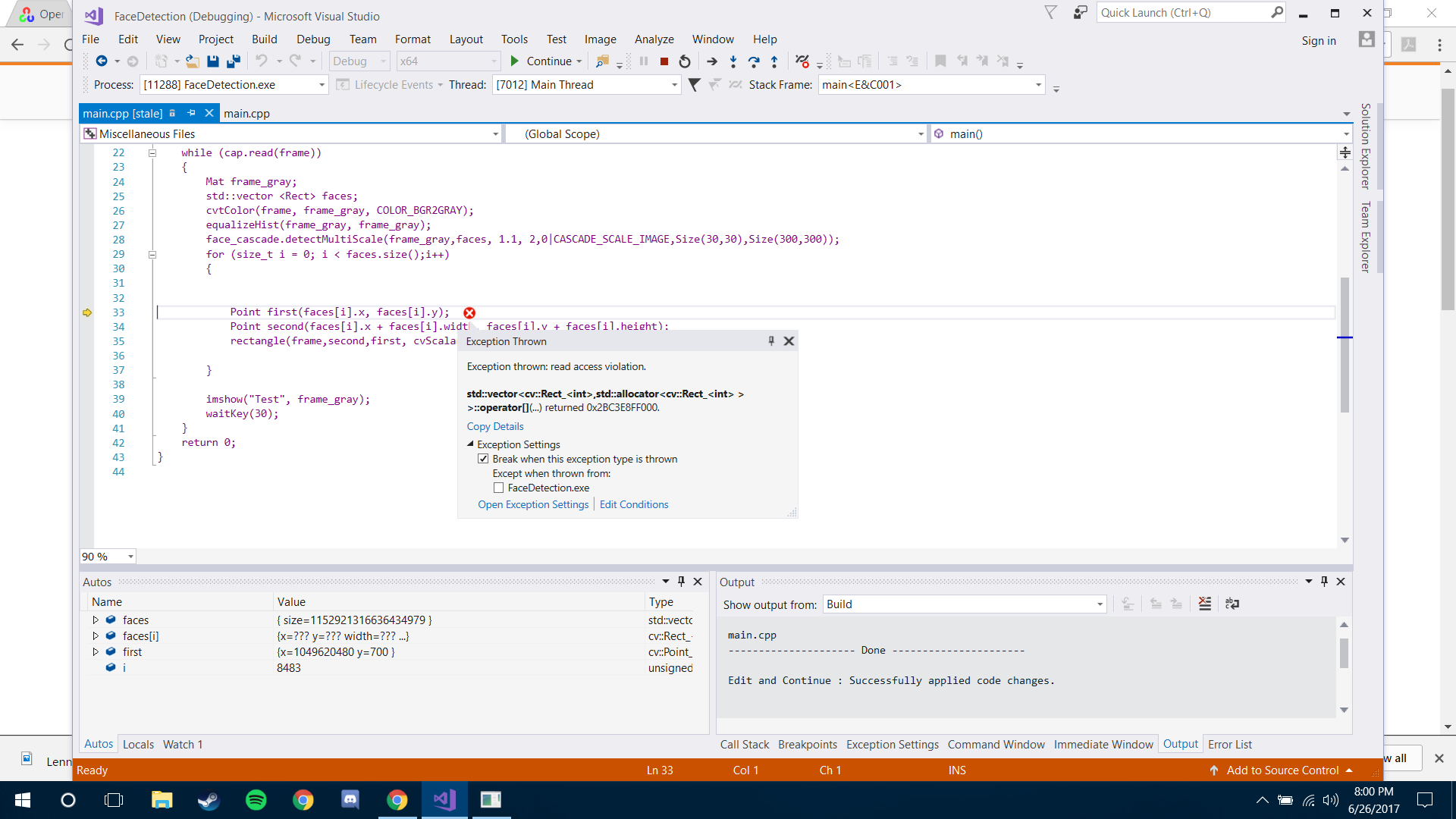
Task: Click Open Exception Settings link
Action: 533,504
